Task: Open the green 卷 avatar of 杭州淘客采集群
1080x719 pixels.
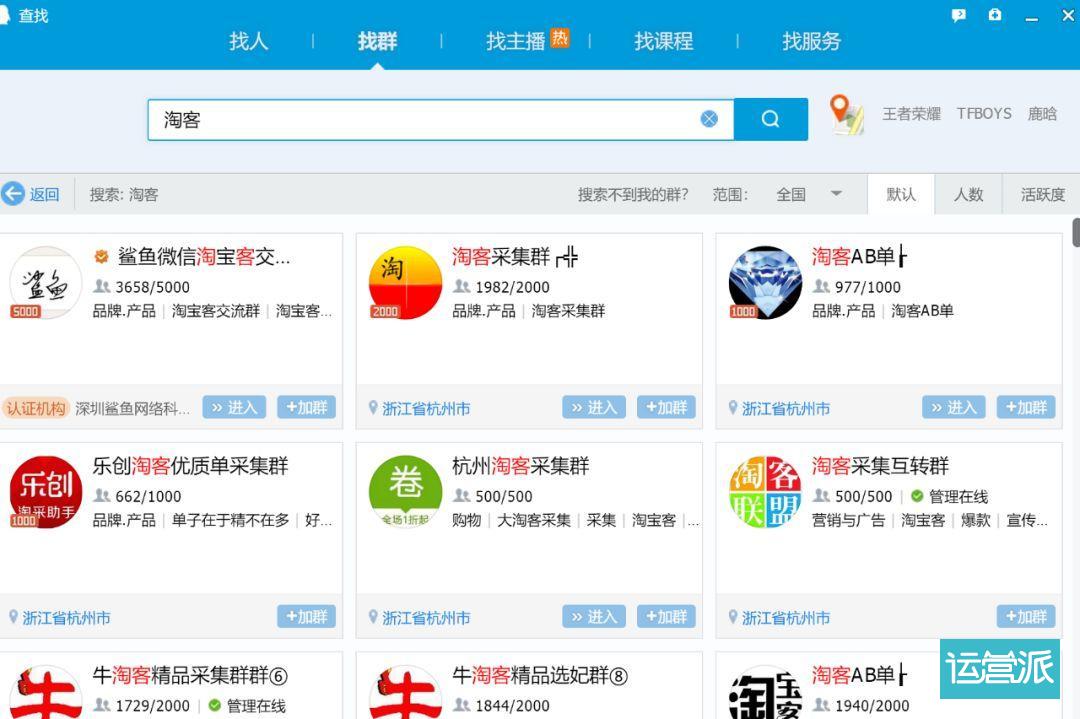Action: (405, 492)
